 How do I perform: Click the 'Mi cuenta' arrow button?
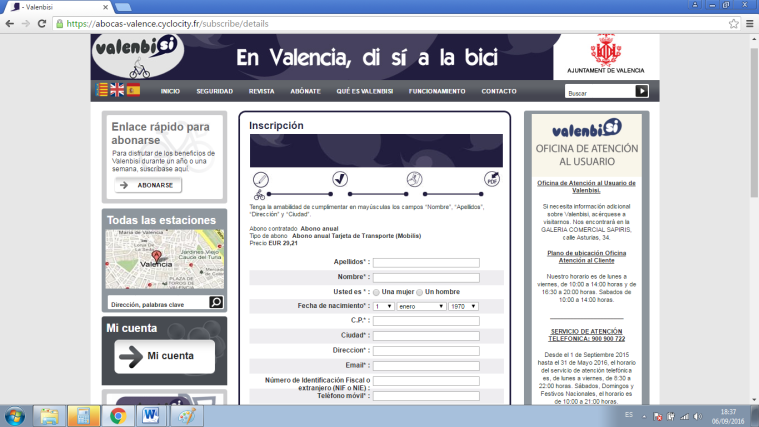click(x=165, y=356)
